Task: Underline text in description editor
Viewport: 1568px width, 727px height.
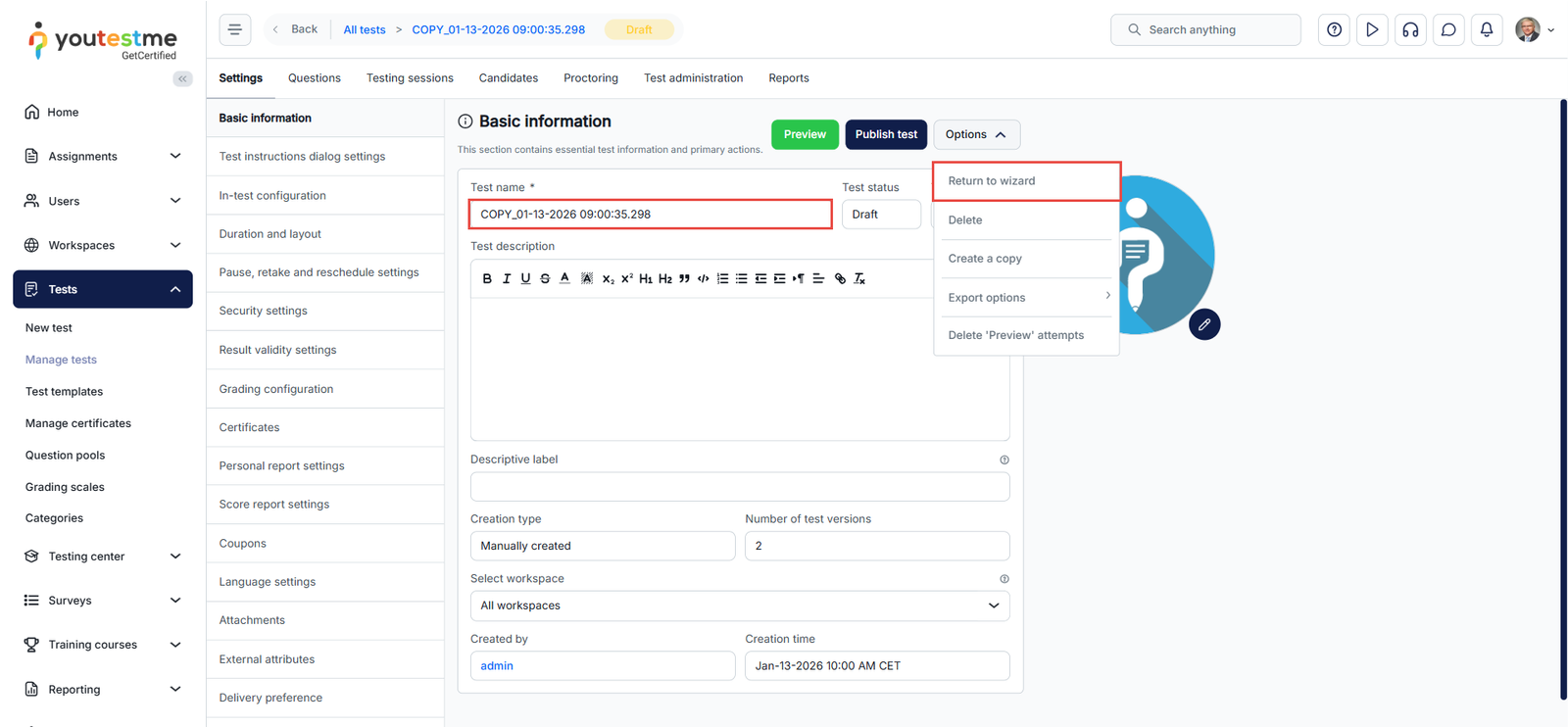Action: pos(525,279)
